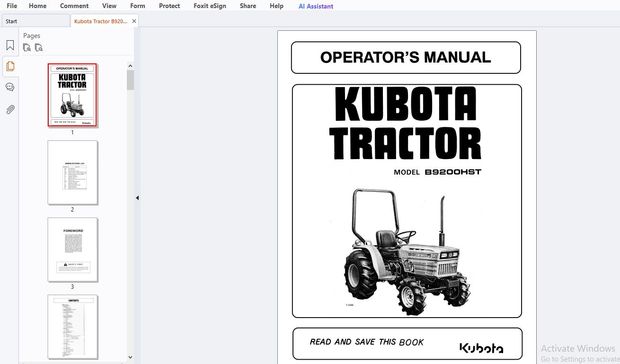Open the File menu

[12, 6]
